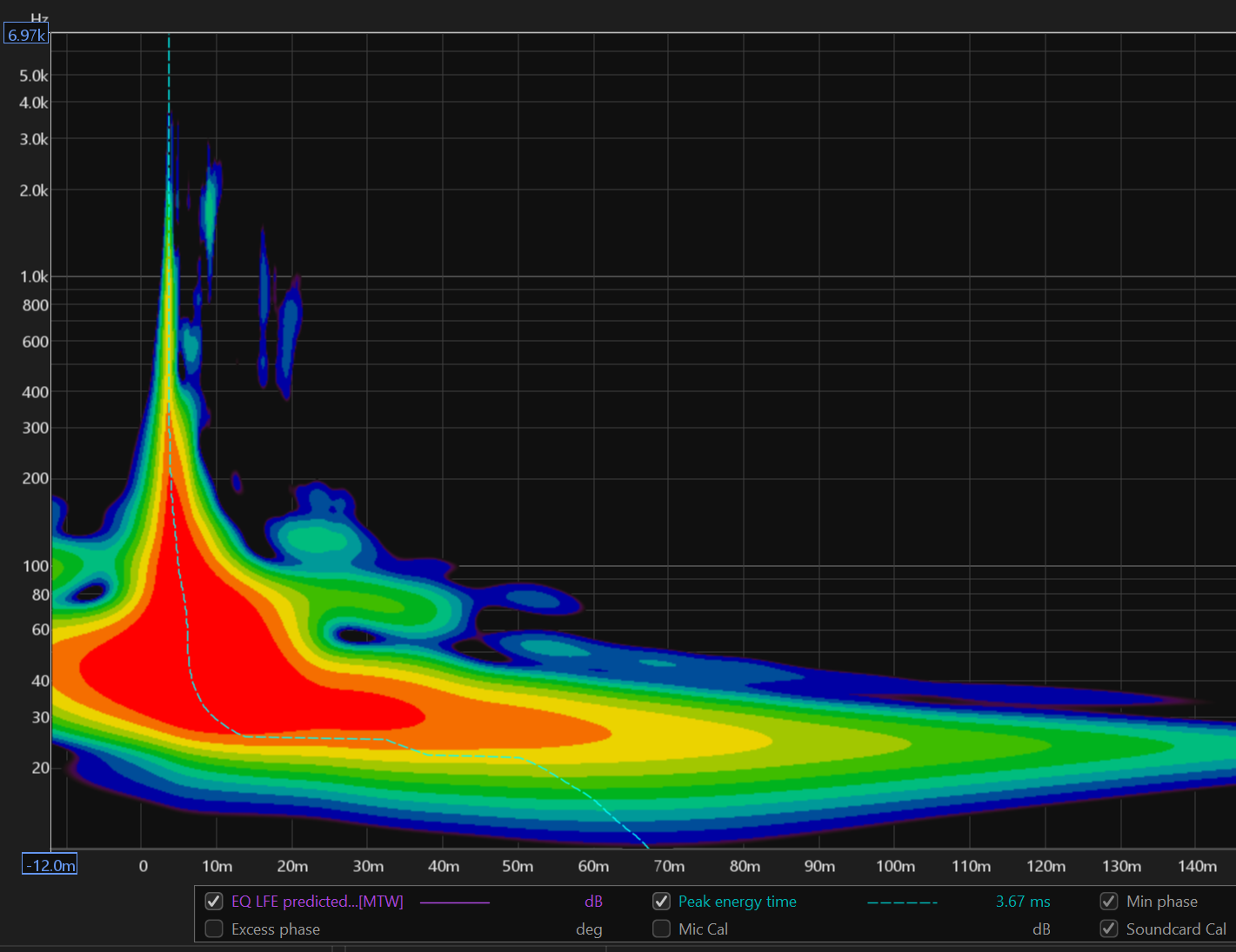The image size is (1236, 952).
Task: Click the 0 mark on time axis
Action: point(144,866)
